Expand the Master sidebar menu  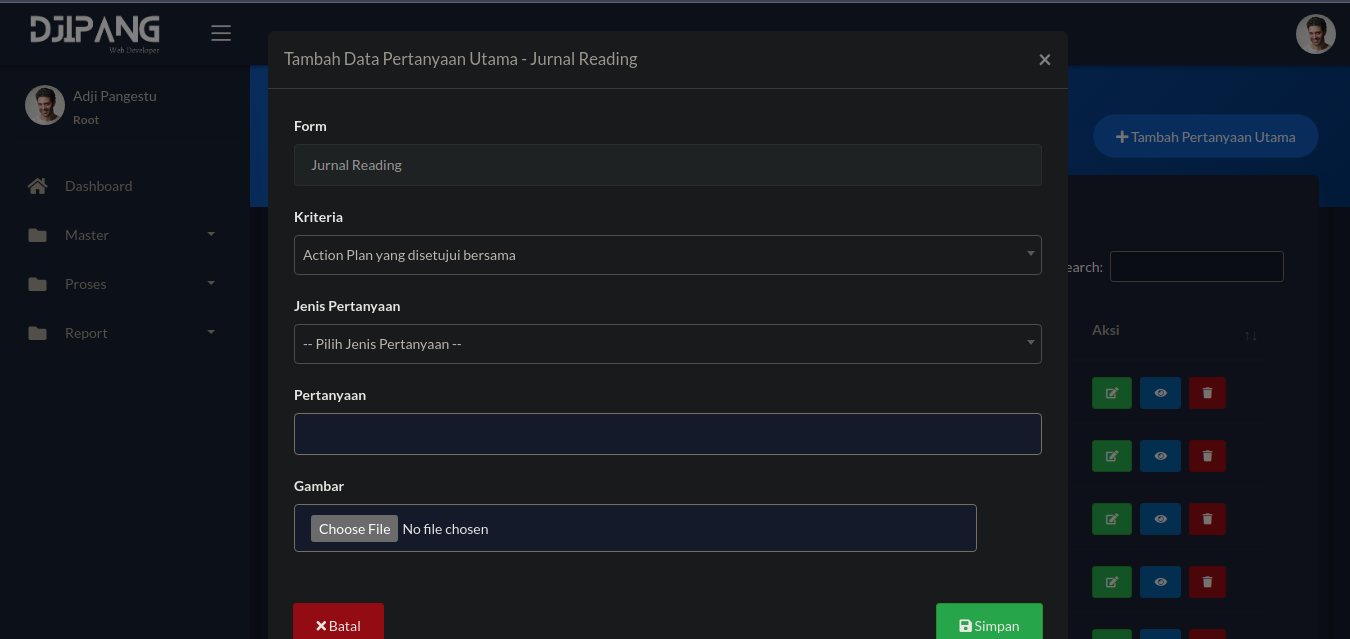click(120, 235)
